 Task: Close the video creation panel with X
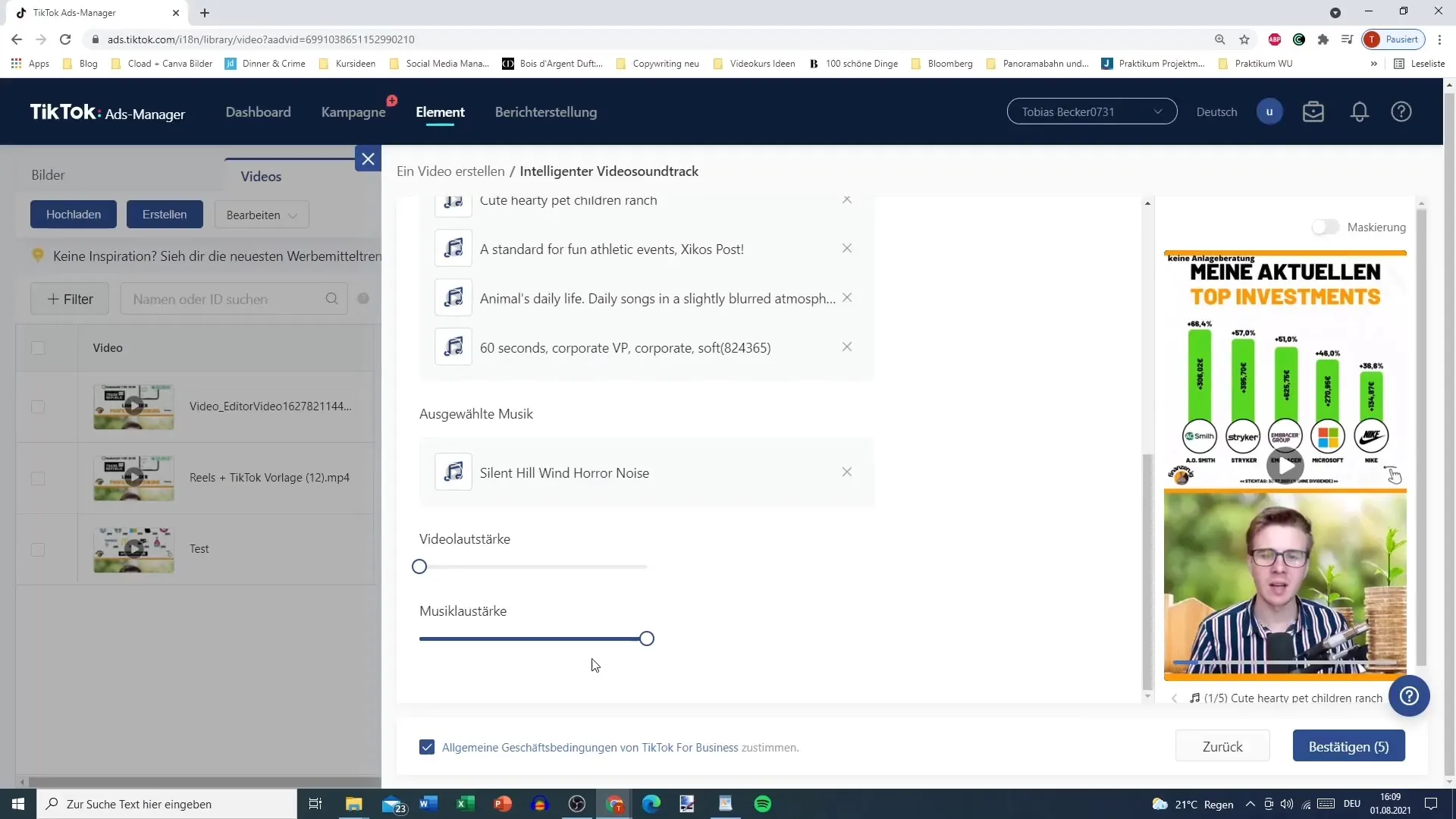[368, 159]
